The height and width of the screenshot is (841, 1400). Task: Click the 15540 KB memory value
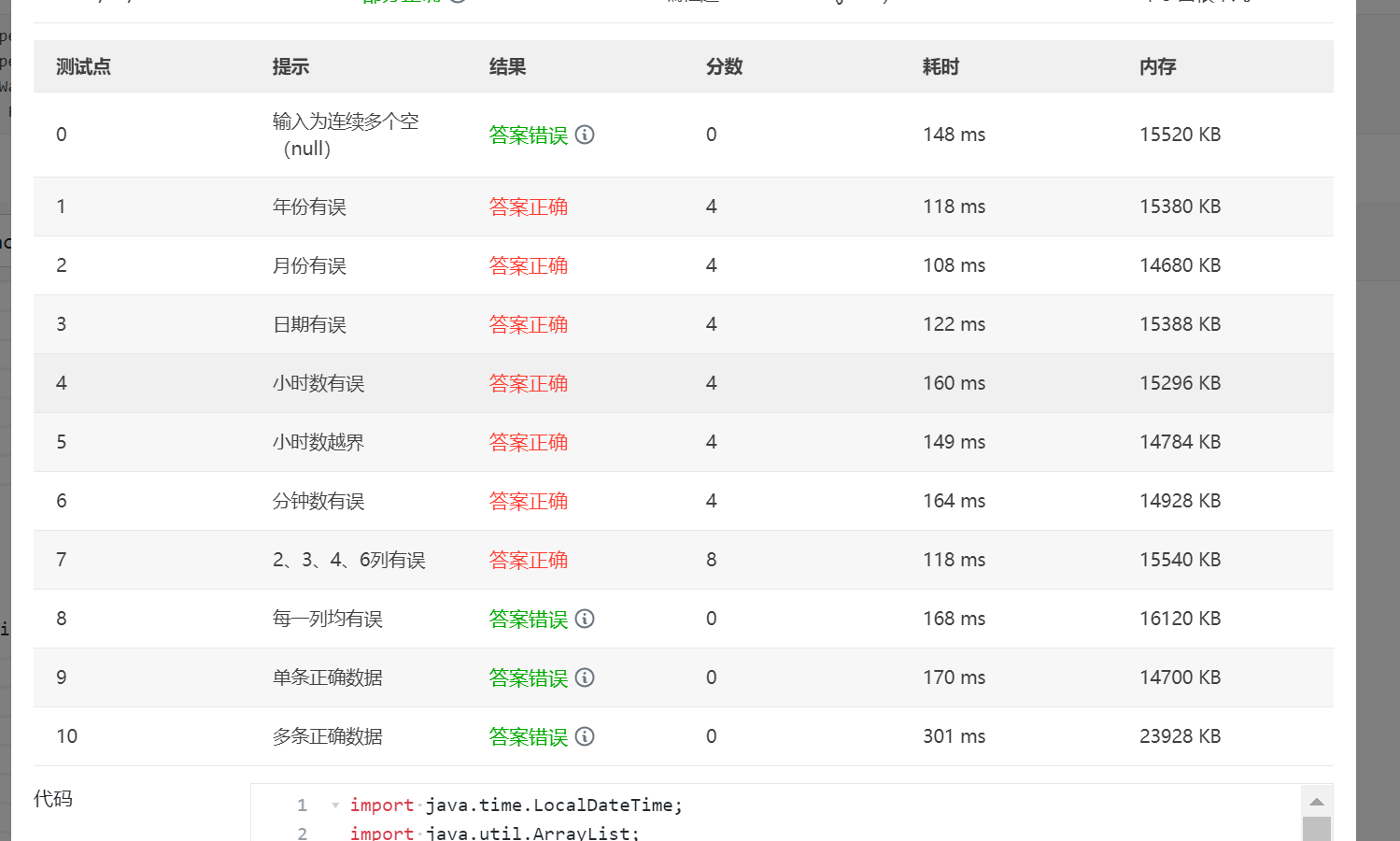pyautogui.click(x=1181, y=560)
